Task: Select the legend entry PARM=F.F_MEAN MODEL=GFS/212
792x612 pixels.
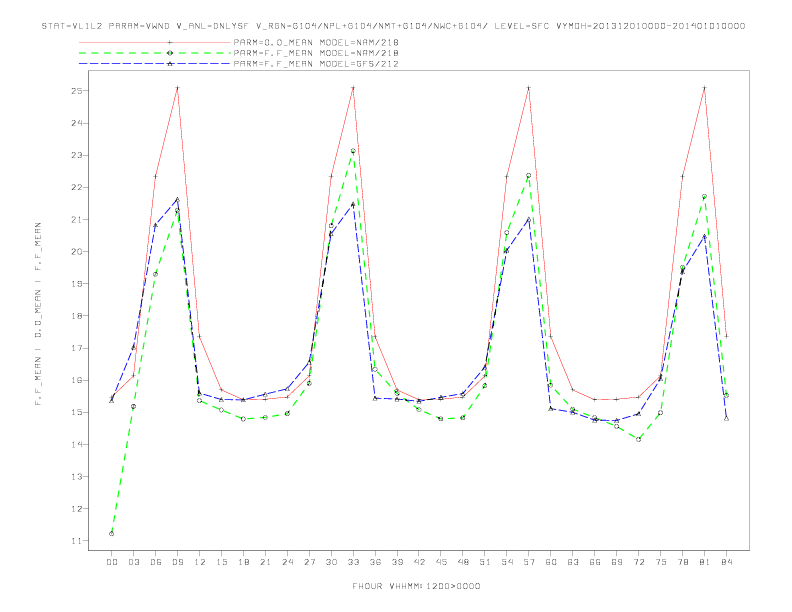Action: coord(316,64)
